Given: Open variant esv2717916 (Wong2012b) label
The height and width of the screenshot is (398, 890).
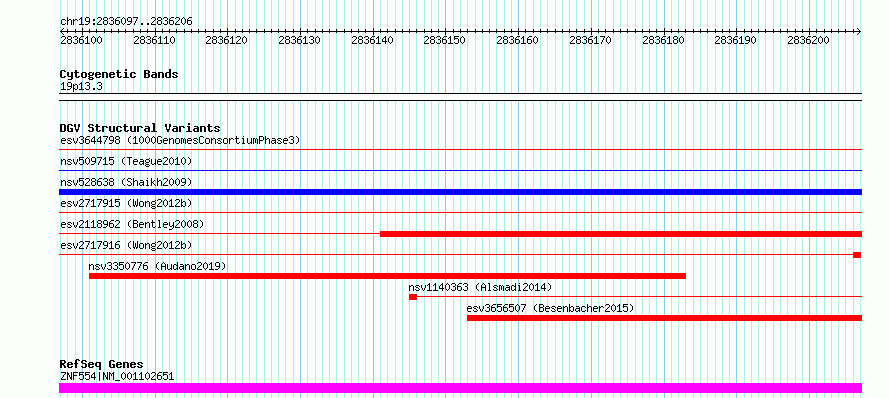Looking at the screenshot, I should click(126, 245).
